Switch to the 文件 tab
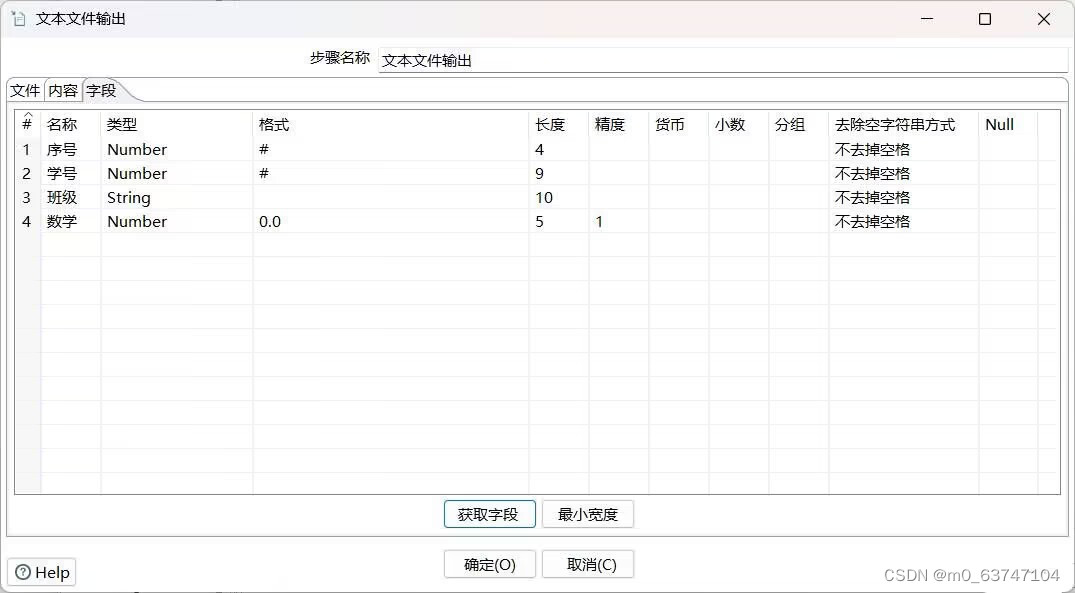The width and height of the screenshot is (1075, 593). [25, 90]
